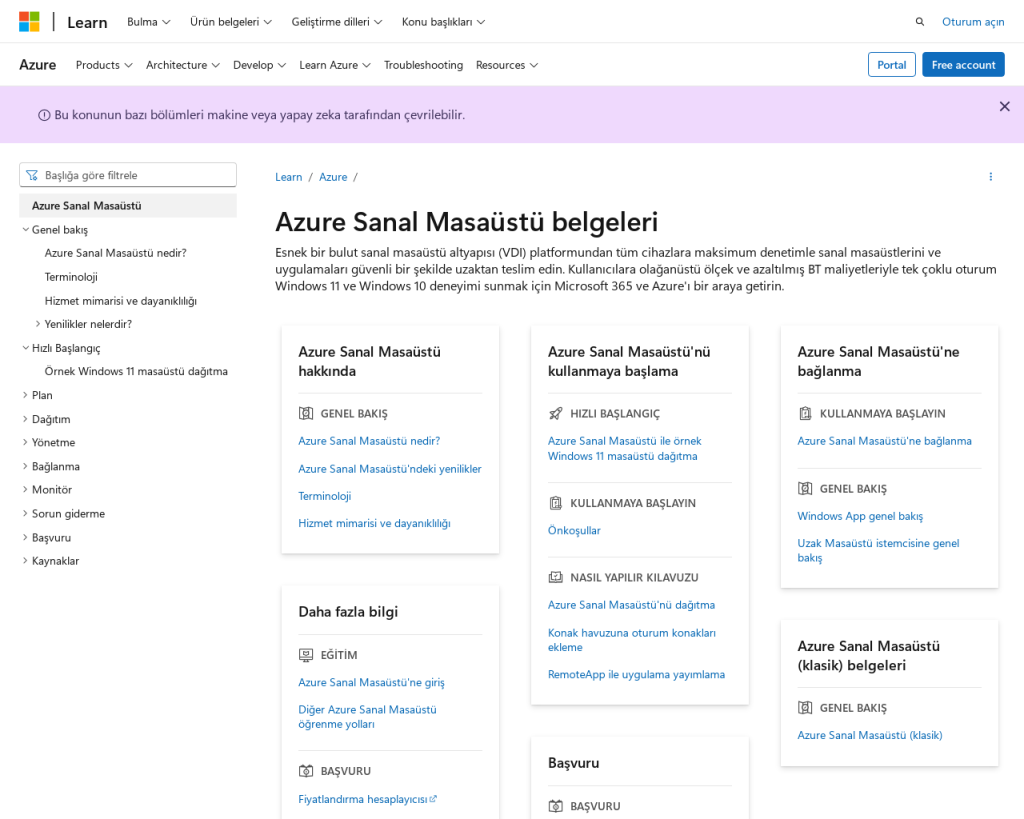This screenshot has height=819, width=1024.
Task: Open Terminoloji in the sidebar
Action: coord(71,277)
